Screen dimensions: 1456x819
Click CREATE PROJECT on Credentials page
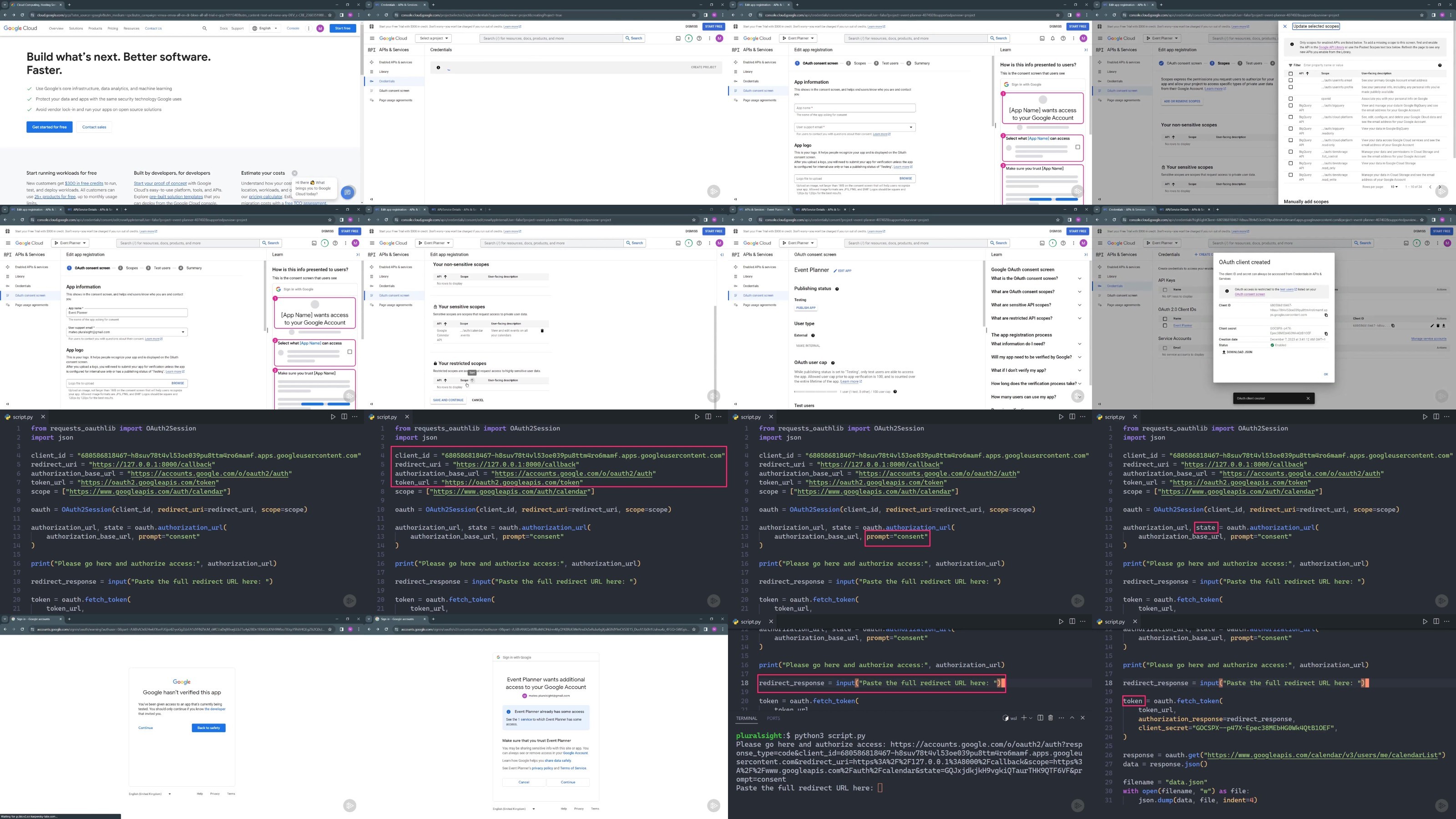(x=703, y=67)
